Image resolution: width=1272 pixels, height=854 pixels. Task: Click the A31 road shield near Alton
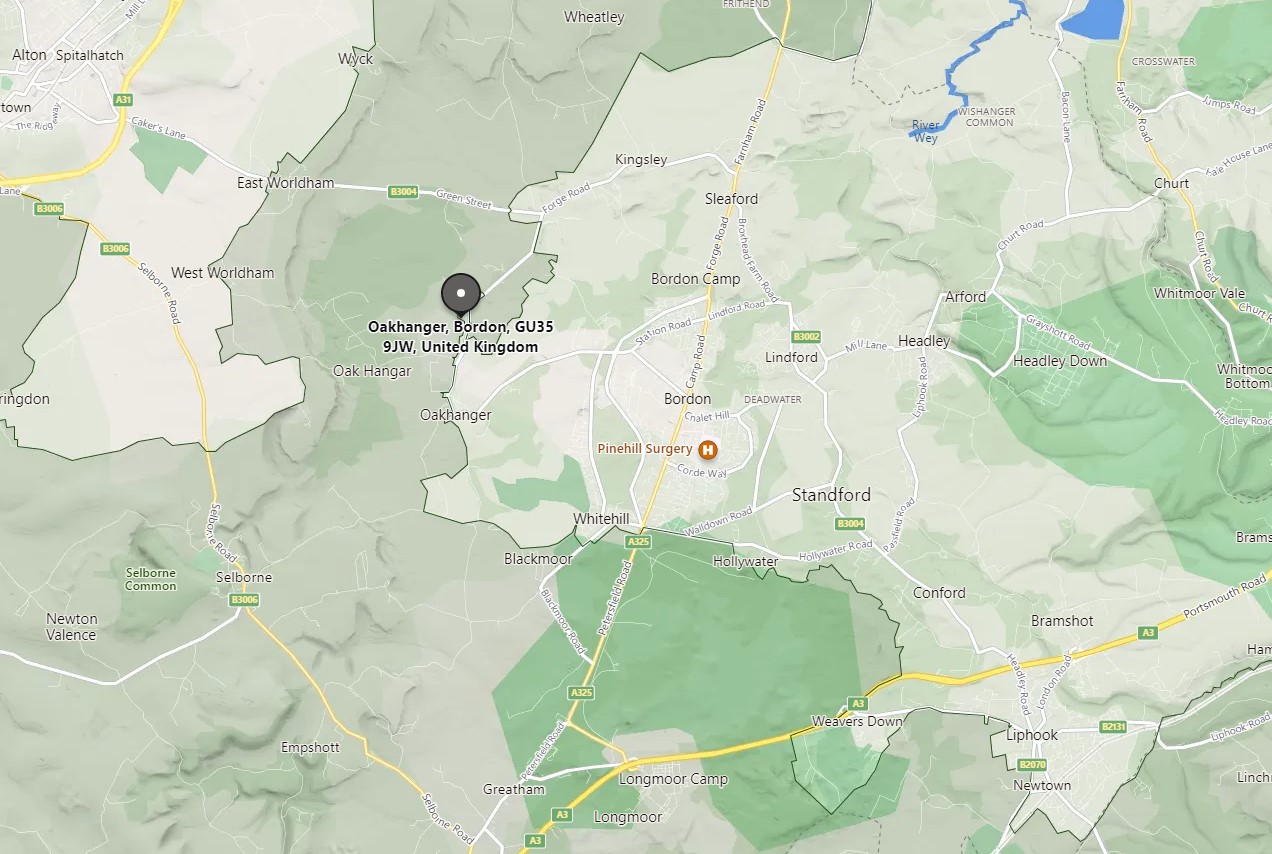[123, 100]
